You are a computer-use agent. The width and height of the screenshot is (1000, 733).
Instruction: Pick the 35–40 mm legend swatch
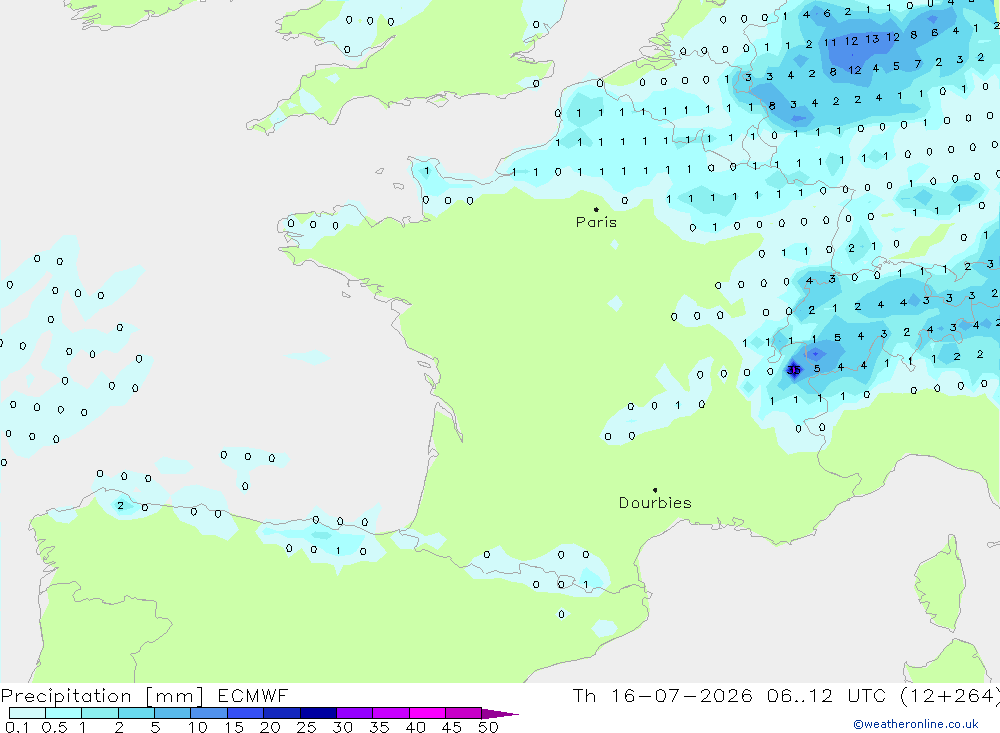click(390, 713)
